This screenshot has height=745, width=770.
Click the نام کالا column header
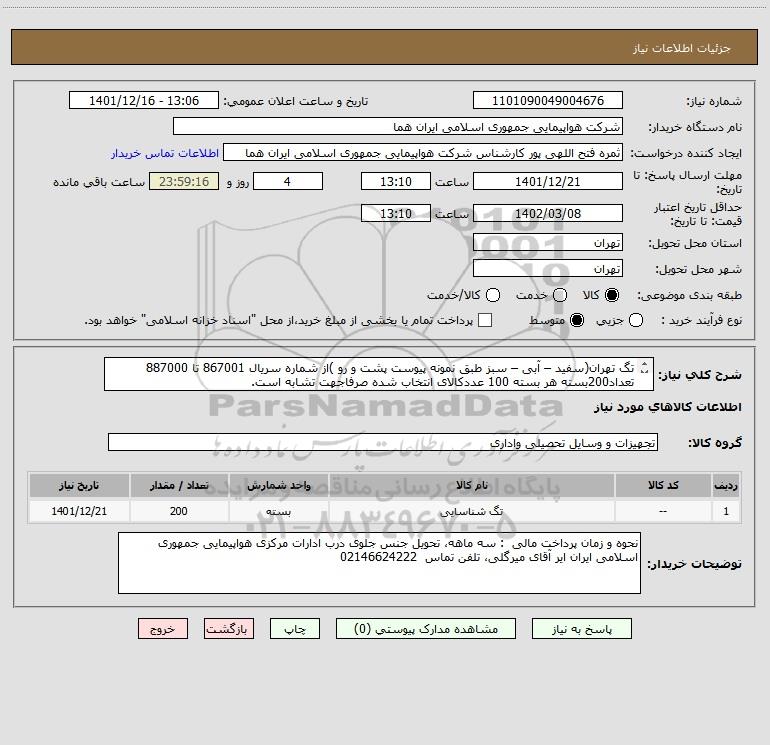pos(472,485)
